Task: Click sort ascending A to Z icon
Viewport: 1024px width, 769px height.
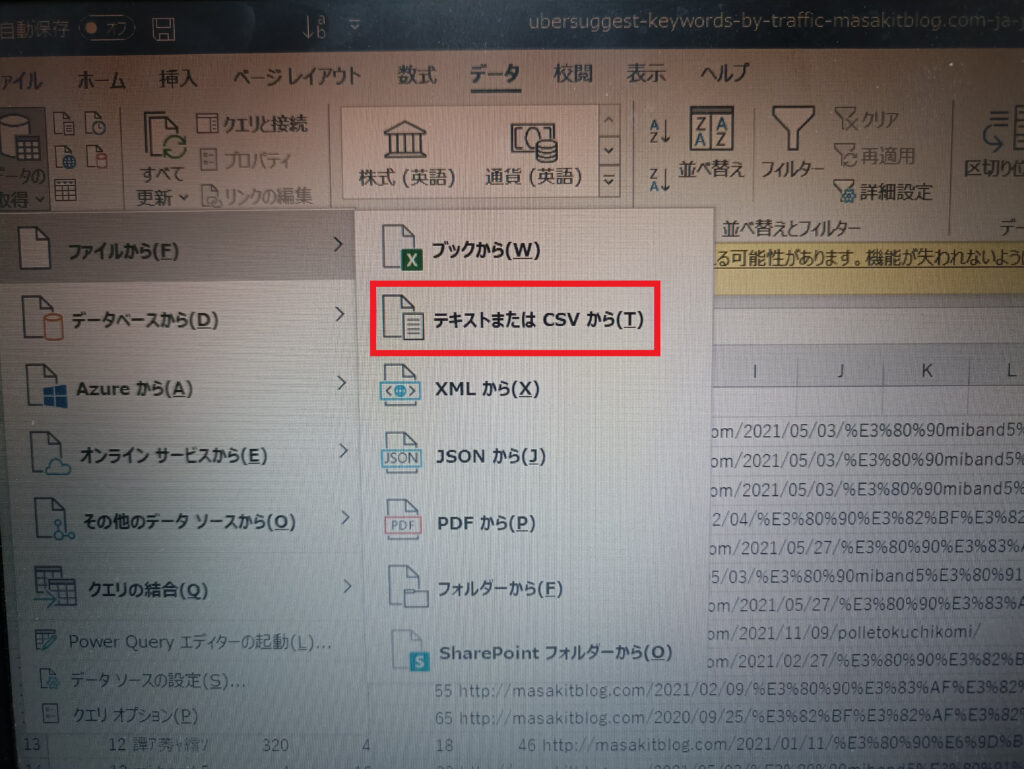Action: [660, 131]
